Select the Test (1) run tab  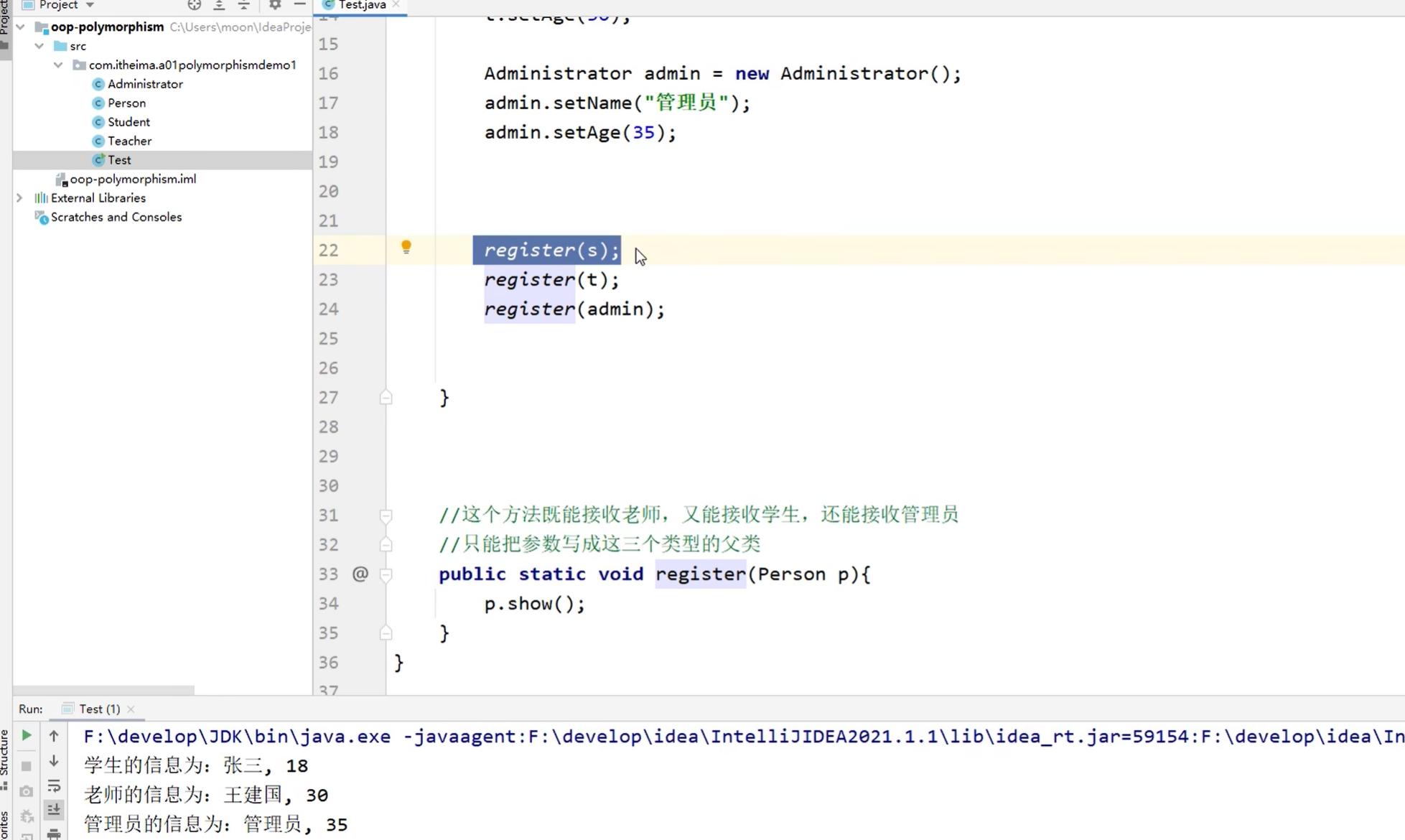[99, 709]
